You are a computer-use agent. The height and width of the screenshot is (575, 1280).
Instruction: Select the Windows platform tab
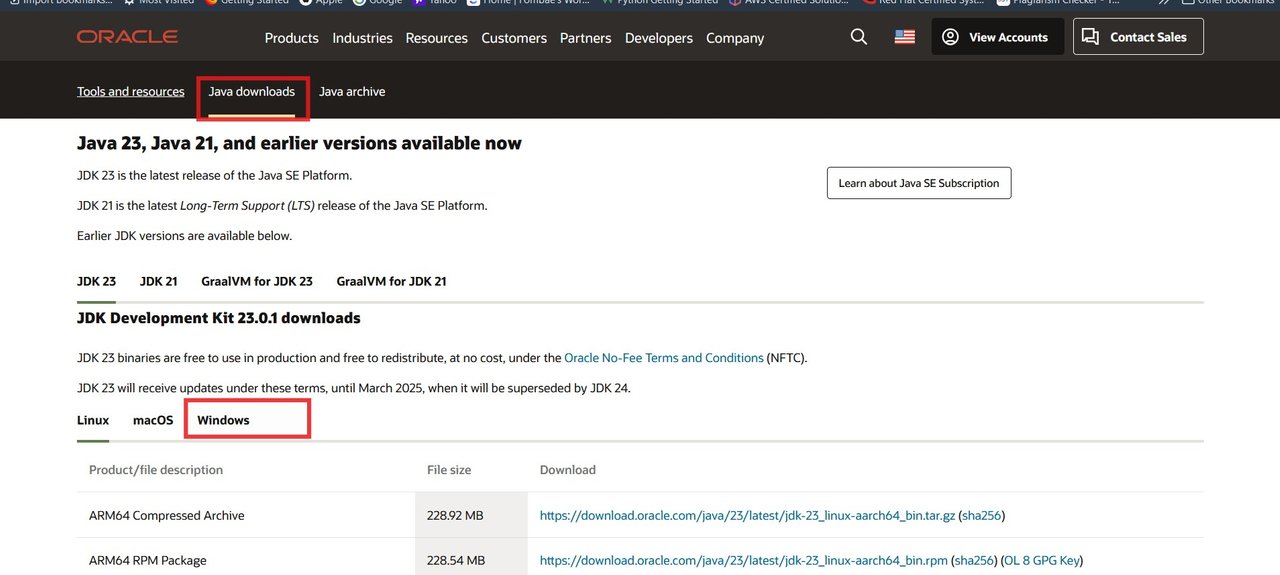click(223, 420)
